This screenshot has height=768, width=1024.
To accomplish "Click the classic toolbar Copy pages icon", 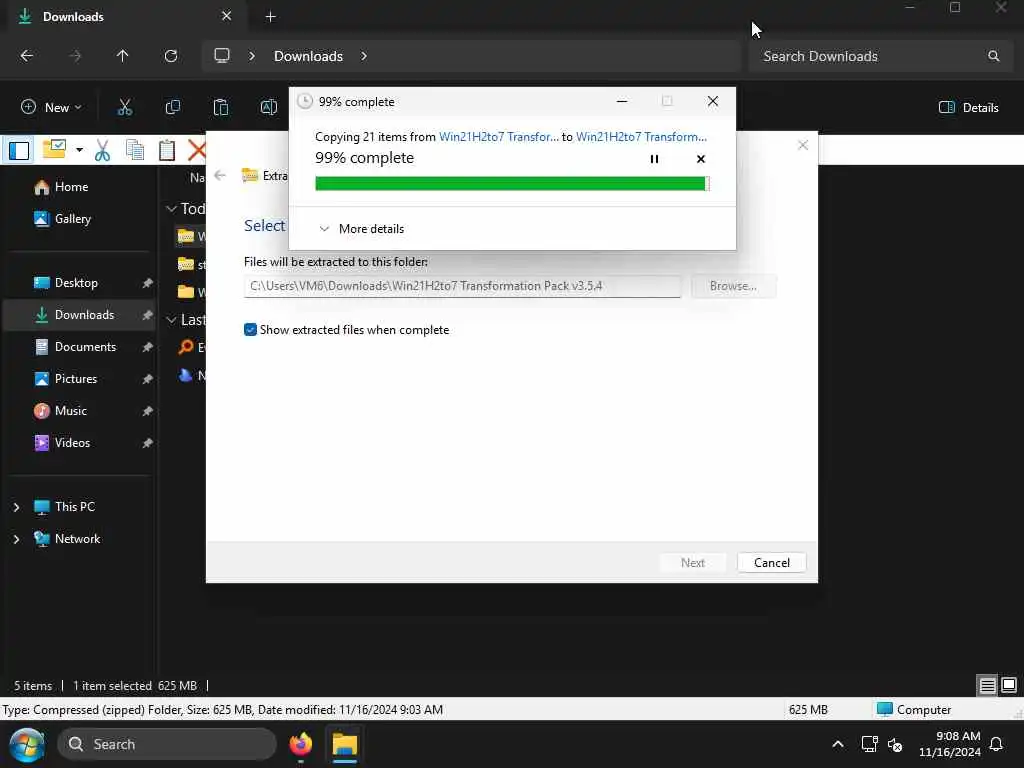I will coord(135,150).
